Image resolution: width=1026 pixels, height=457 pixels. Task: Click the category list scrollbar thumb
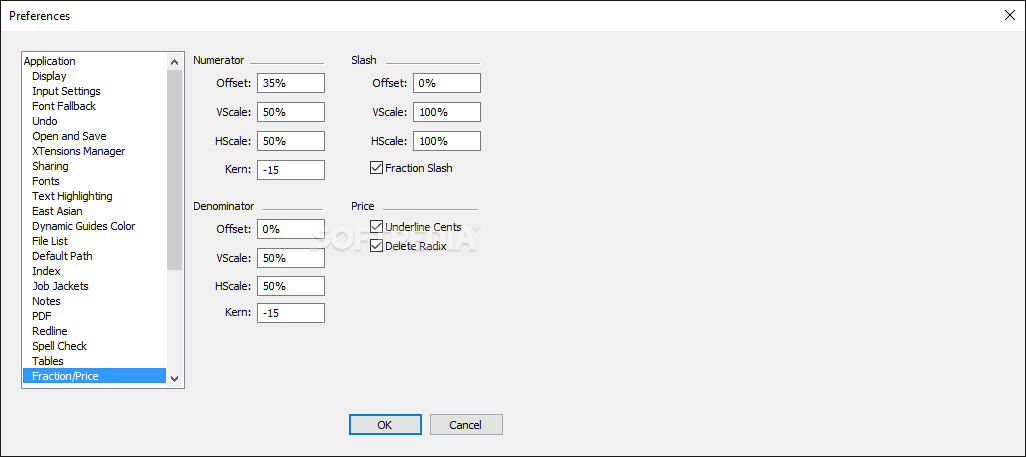coord(174,170)
